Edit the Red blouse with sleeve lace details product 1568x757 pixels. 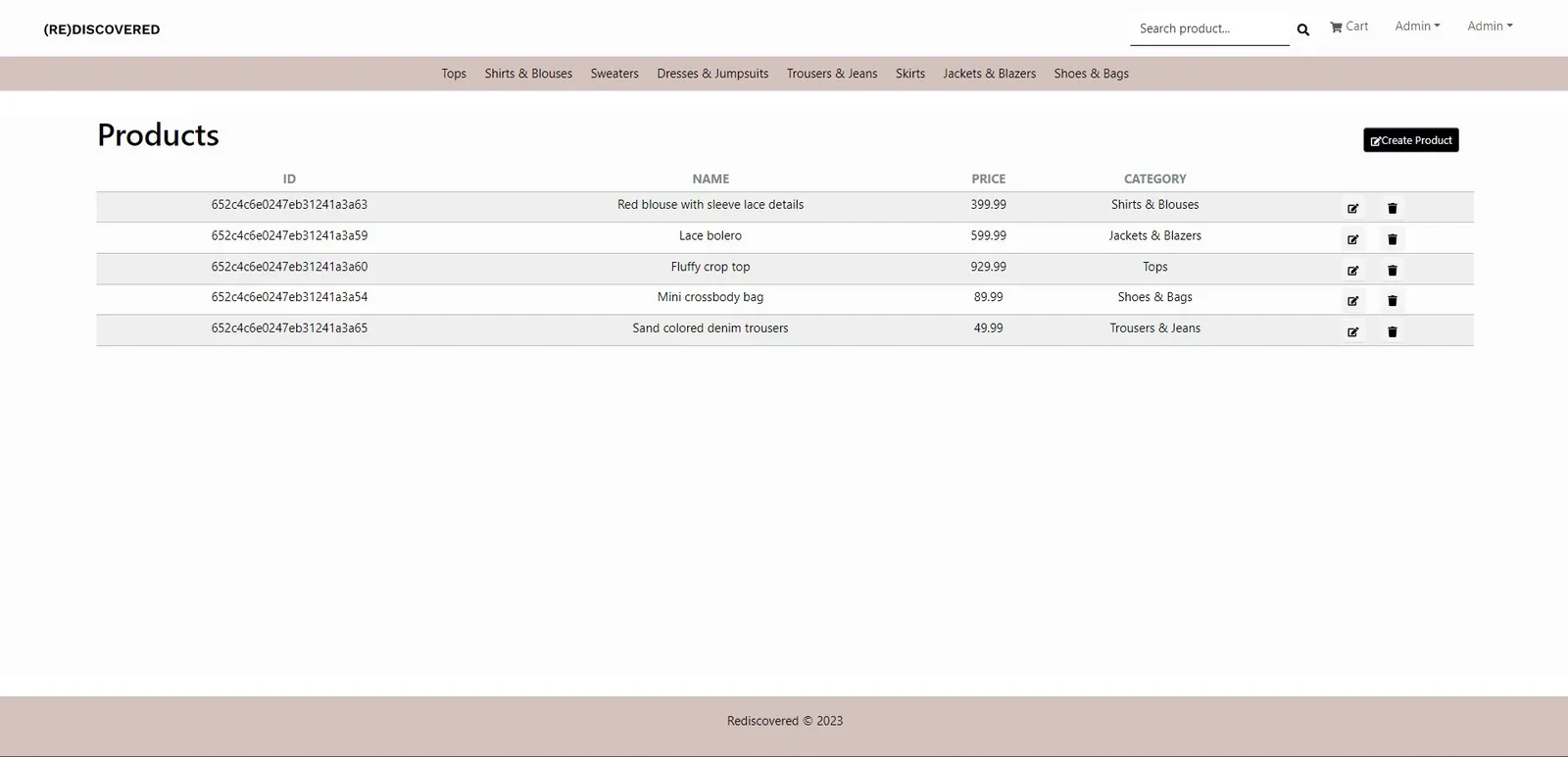click(1352, 208)
